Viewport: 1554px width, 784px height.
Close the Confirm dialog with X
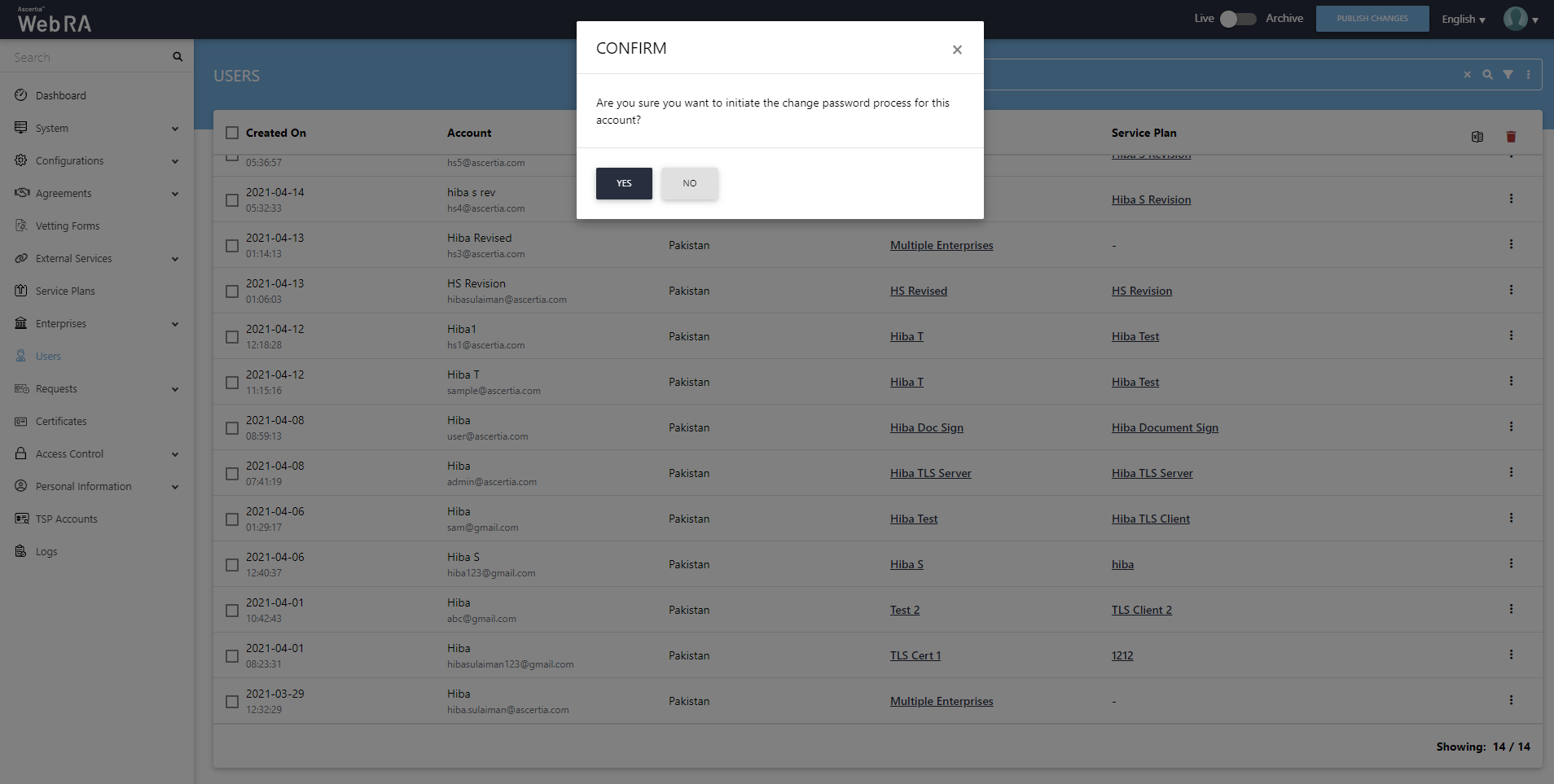click(957, 50)
